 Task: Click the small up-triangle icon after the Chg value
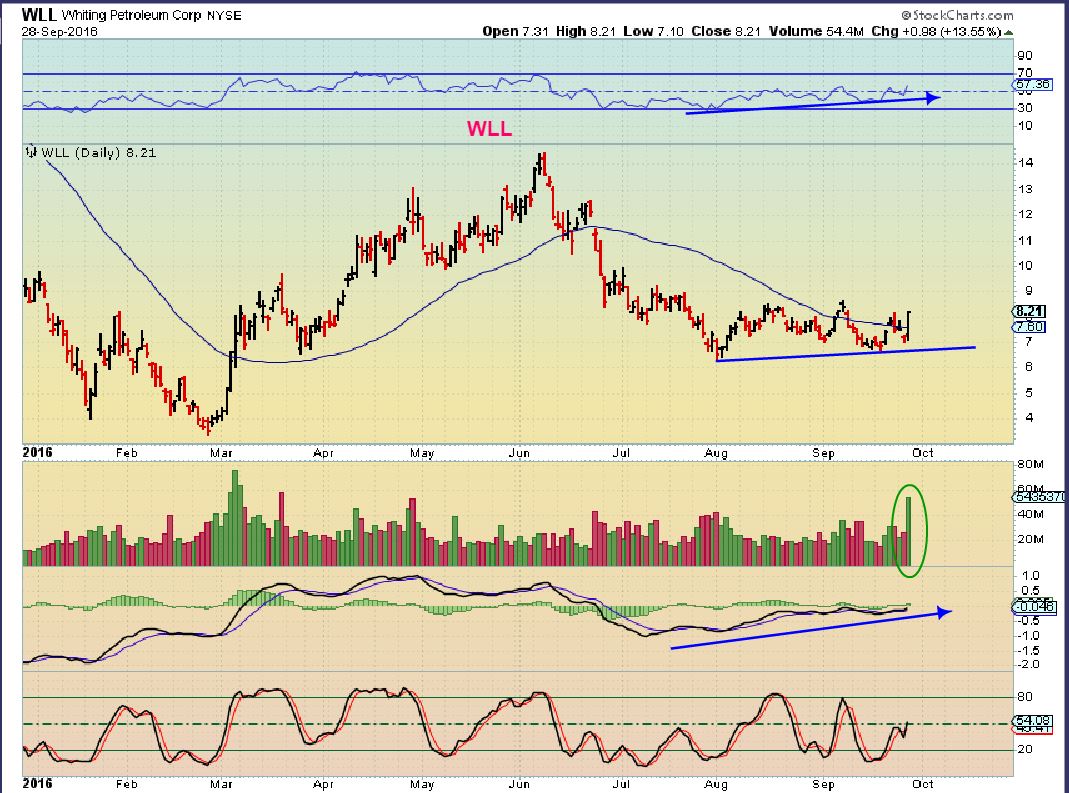pyautogui.click(x=1008, y=32)
